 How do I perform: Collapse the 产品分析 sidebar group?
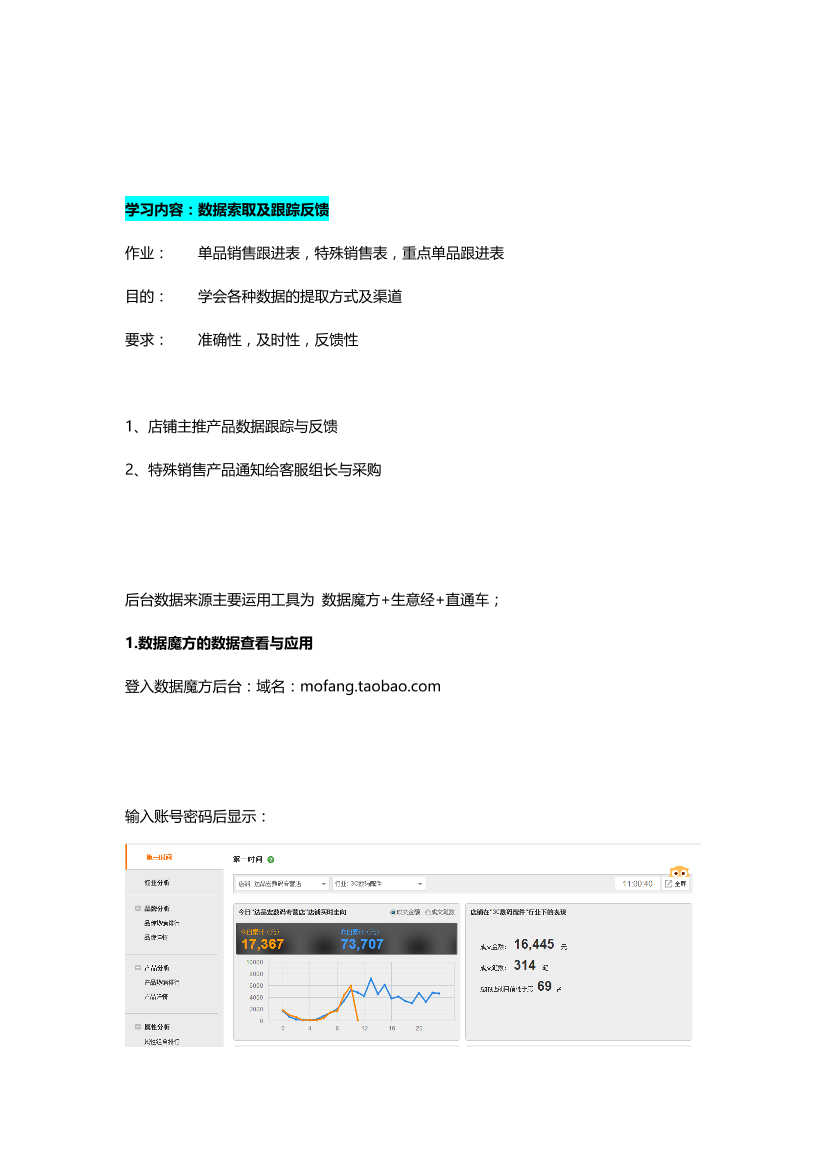click(138, 968)
